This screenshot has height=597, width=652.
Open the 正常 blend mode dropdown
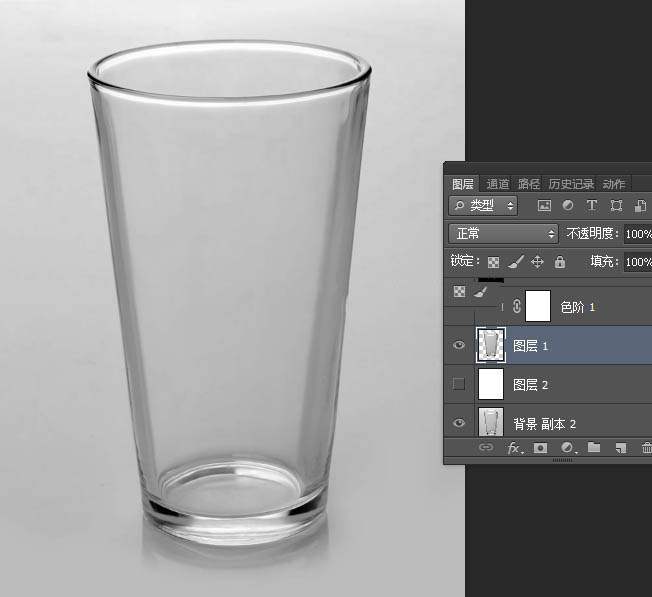click(503, 233)
